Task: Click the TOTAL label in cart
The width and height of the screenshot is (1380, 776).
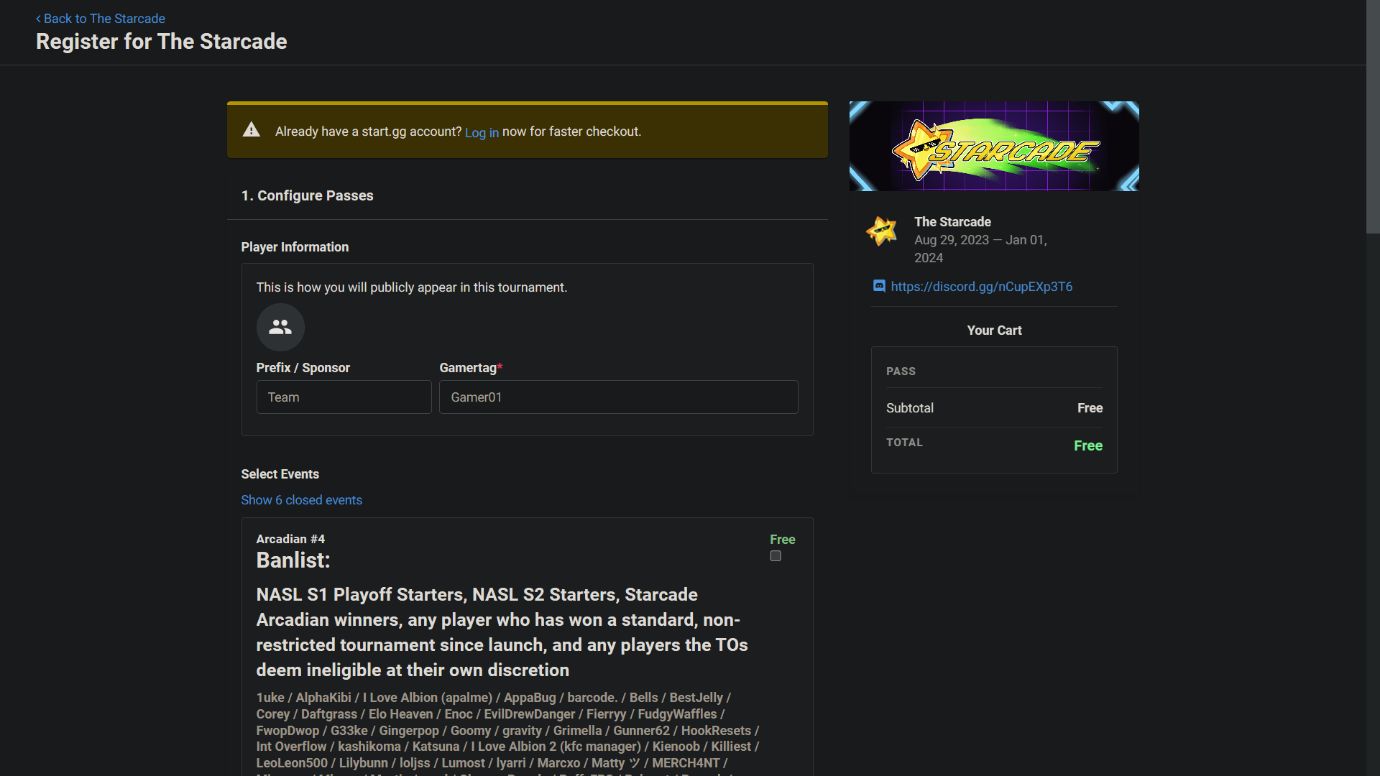Action: coord(904,442)
